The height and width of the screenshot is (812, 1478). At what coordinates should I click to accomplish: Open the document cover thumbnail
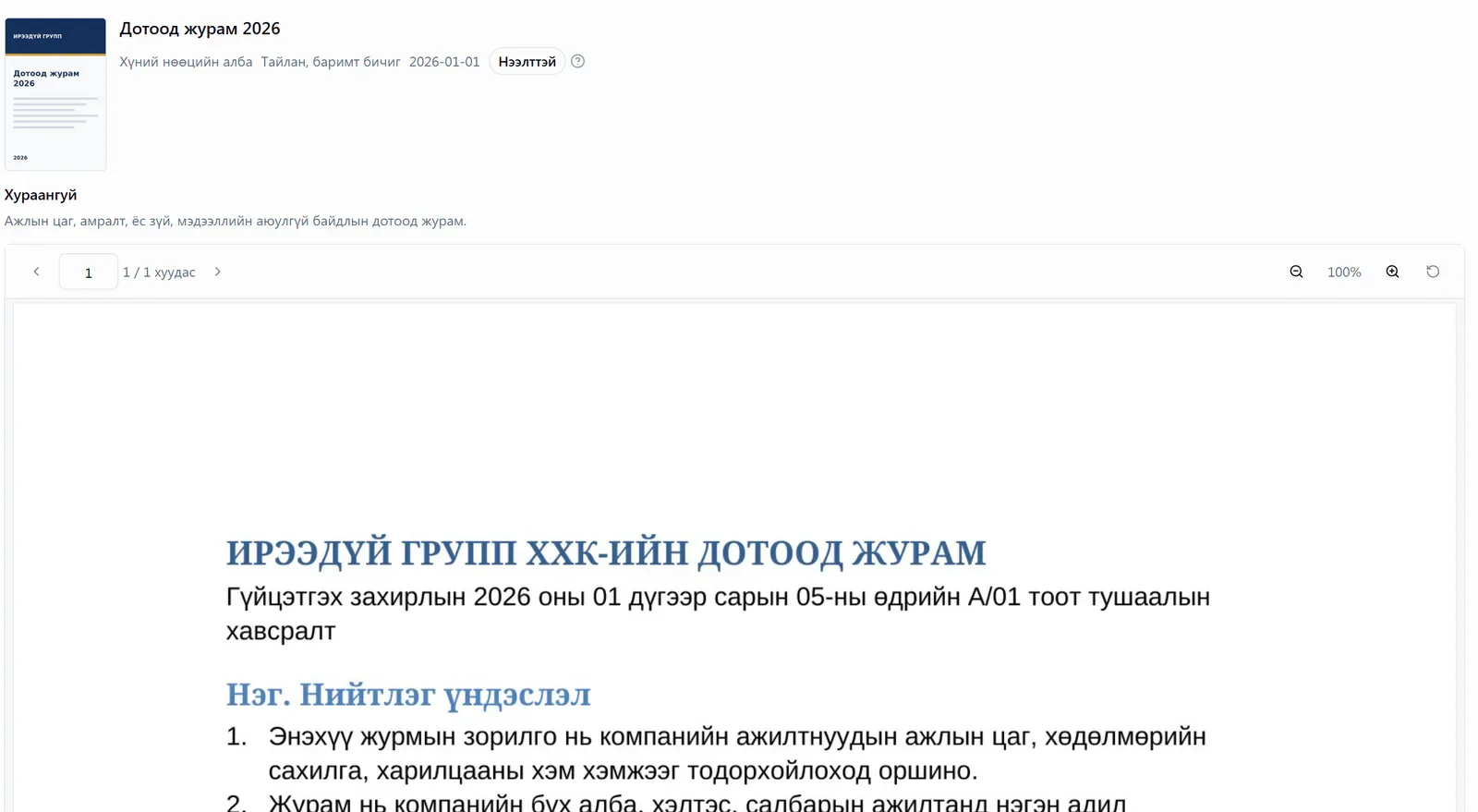55,94
